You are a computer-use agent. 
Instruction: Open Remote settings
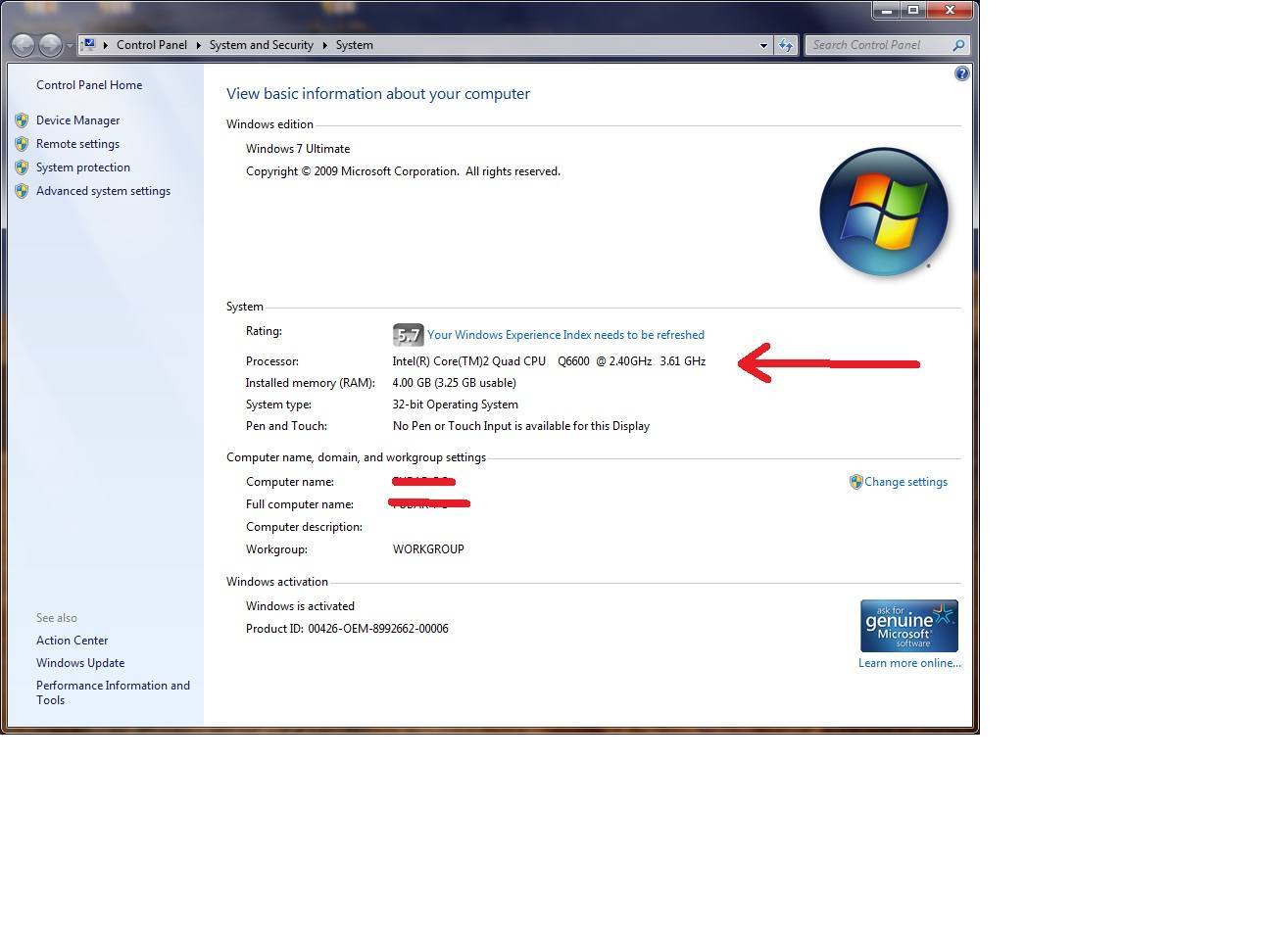pos(78,144)
